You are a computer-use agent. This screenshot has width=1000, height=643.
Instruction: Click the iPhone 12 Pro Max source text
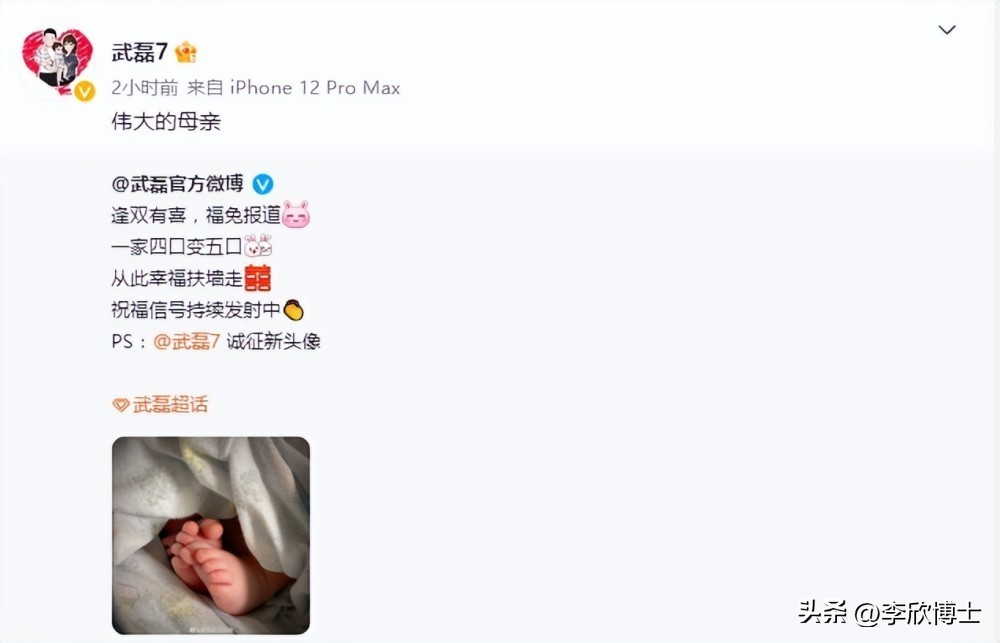tap(315, 87)
